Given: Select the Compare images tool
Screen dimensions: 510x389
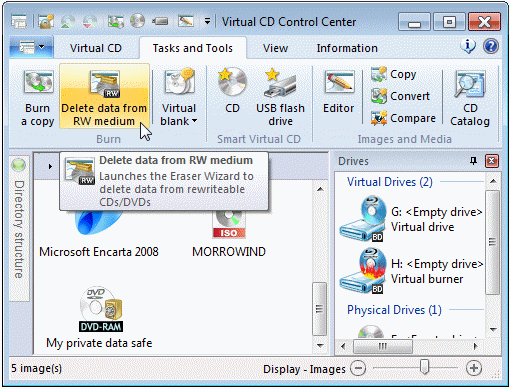Looking at the screenshot, I should pyautogui.click(x=403, y=118).
